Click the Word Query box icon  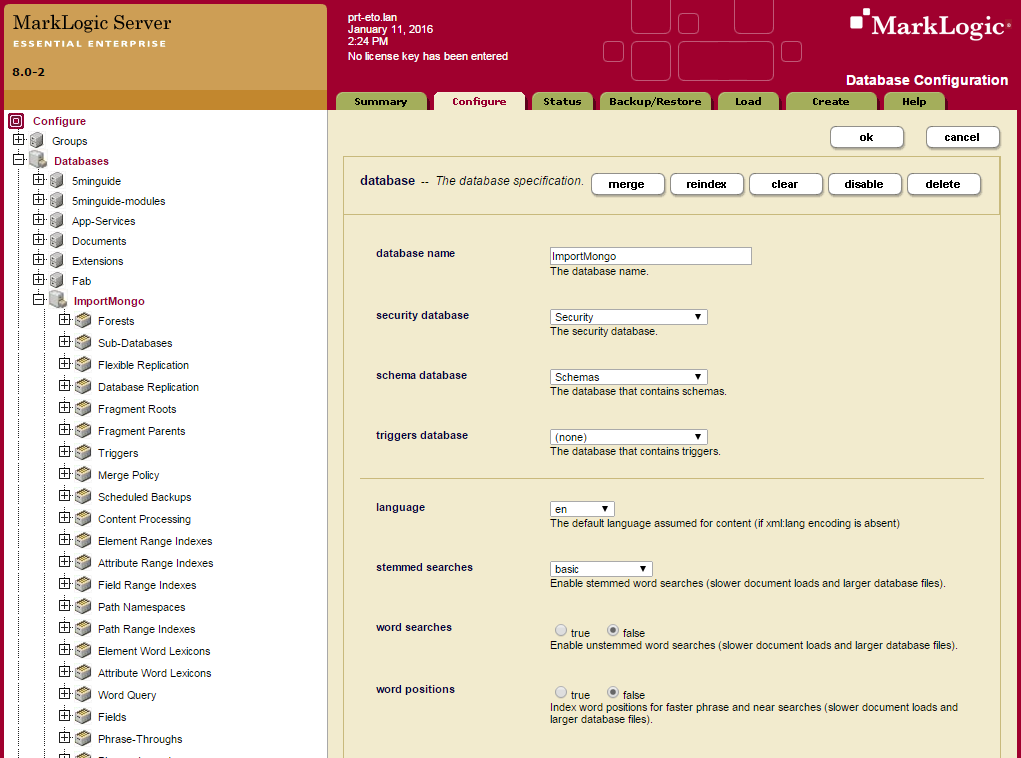click(x=83, y=695)
